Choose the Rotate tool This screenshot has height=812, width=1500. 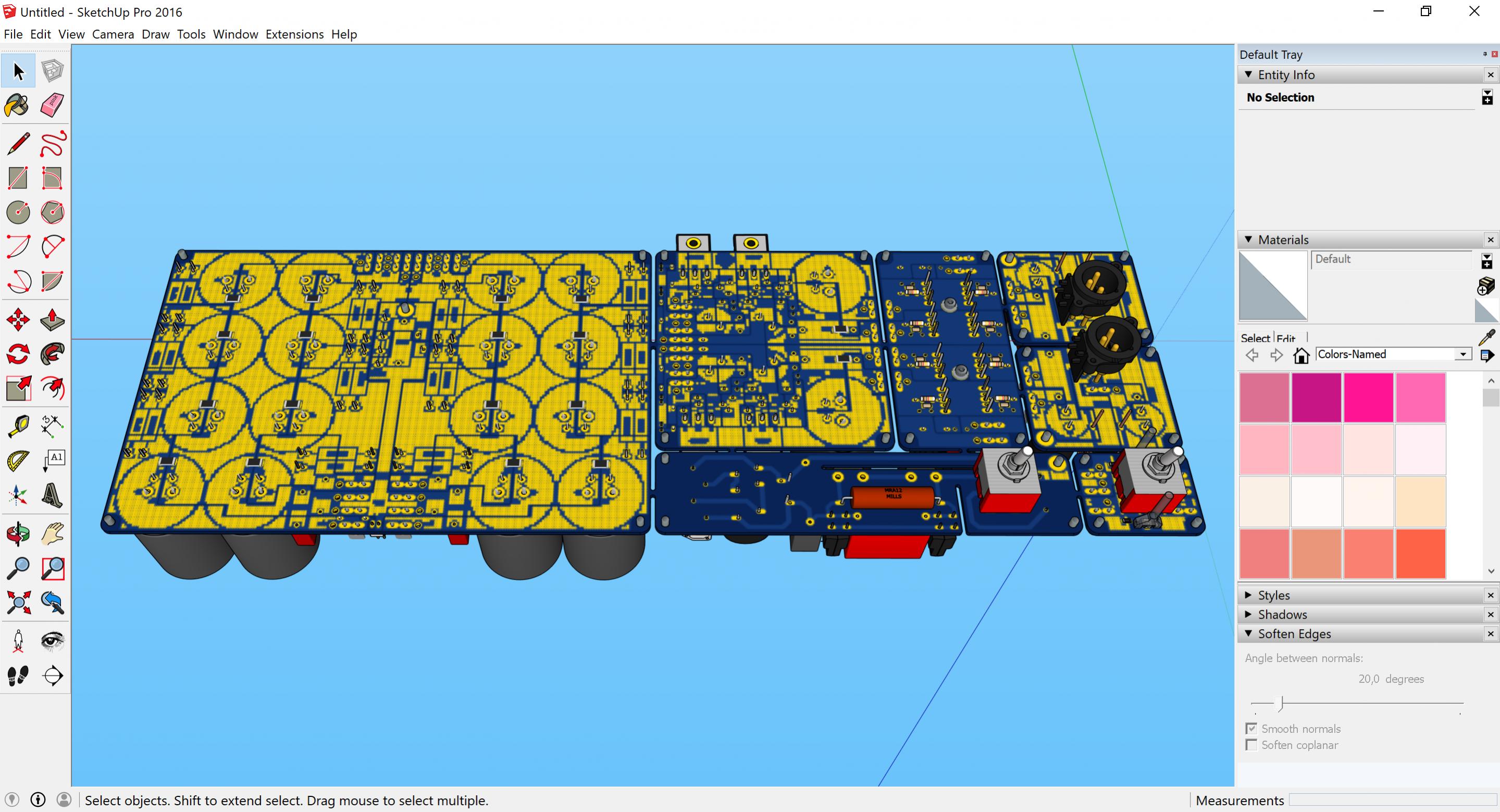click(x=19, y=354)
